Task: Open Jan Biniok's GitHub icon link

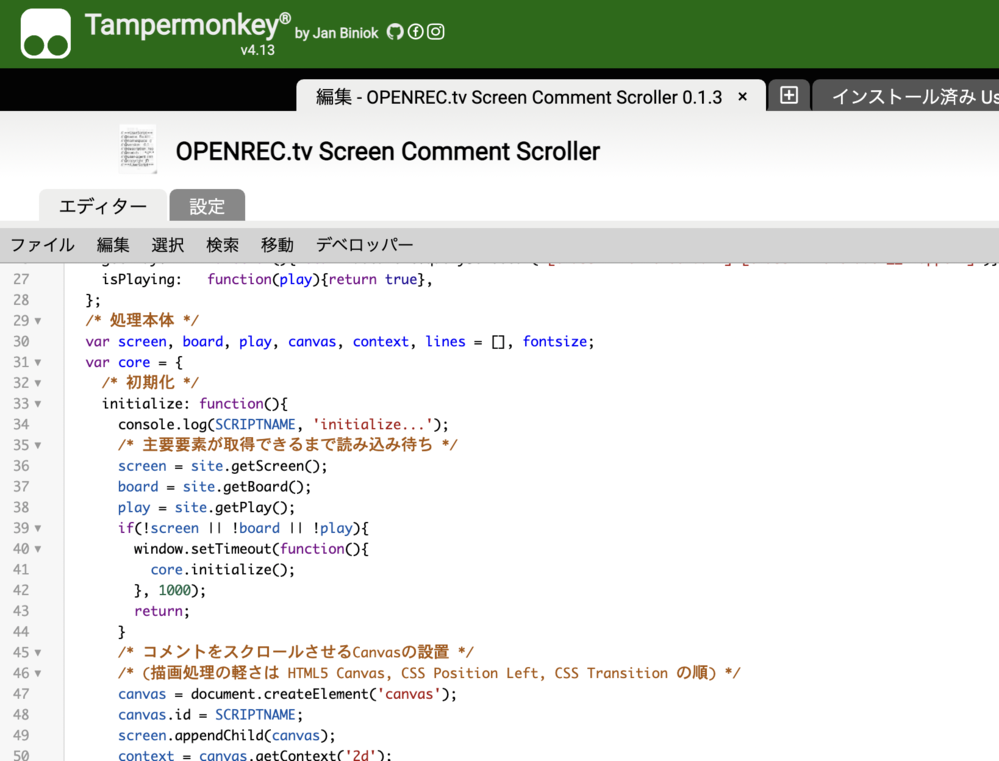Action: (x=395, y=32)
